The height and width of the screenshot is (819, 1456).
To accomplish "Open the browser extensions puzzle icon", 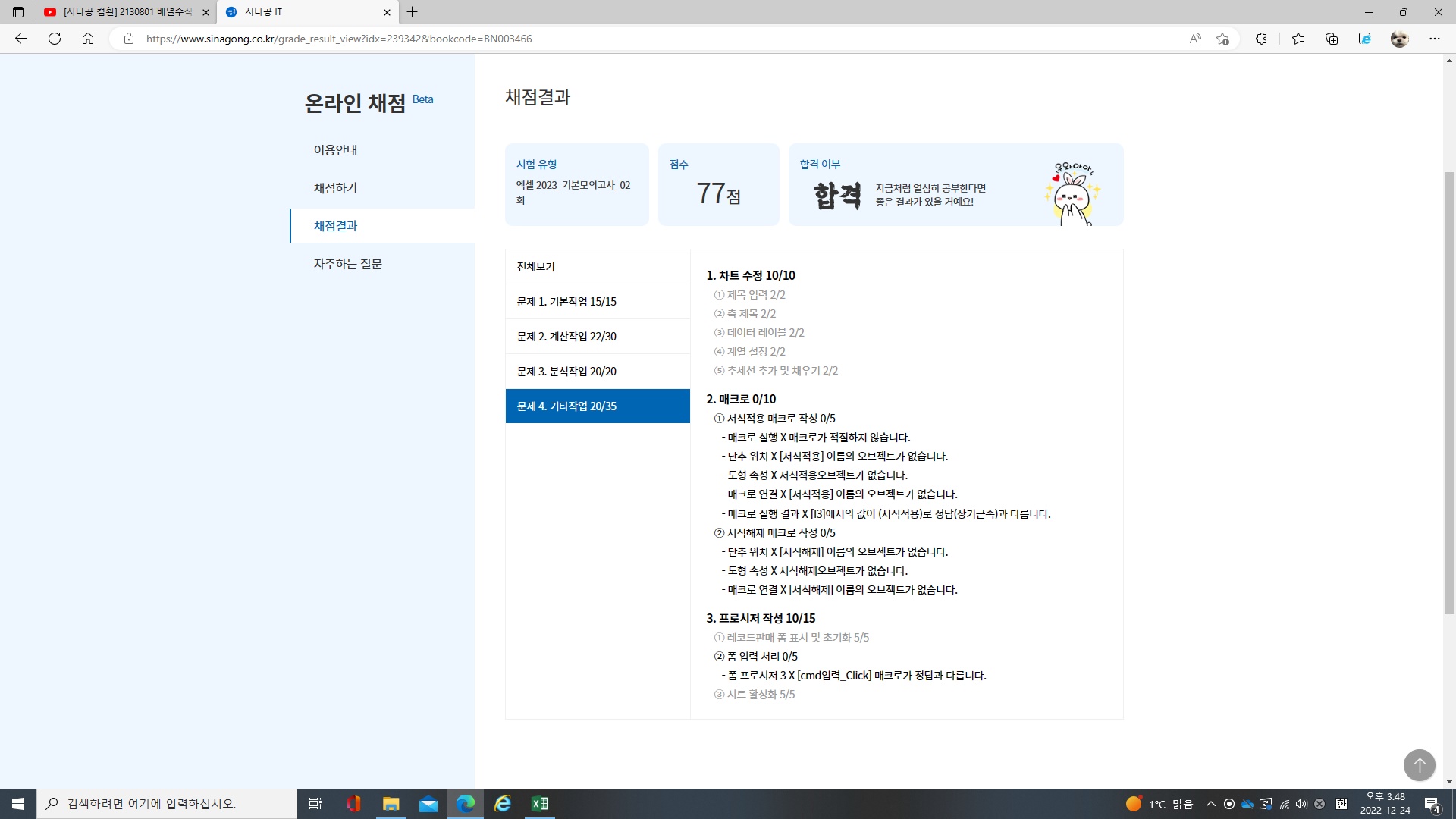I will coord(1261,39).
